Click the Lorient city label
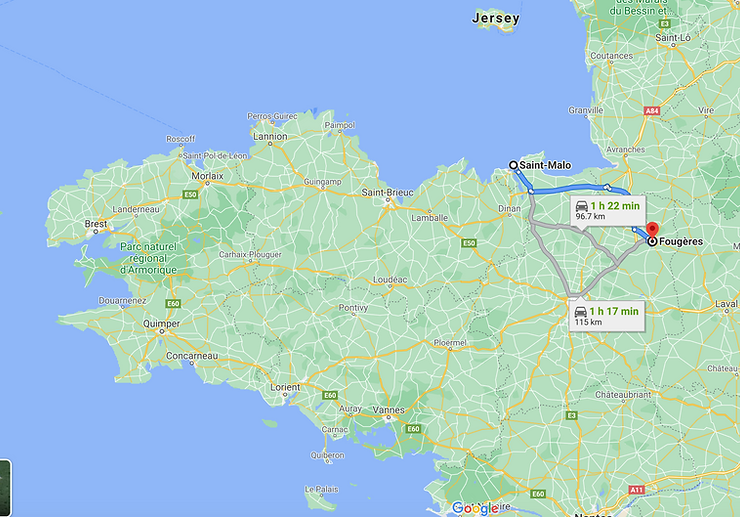Viewport: 740px width, 517px height. click(x=285, y=387)
